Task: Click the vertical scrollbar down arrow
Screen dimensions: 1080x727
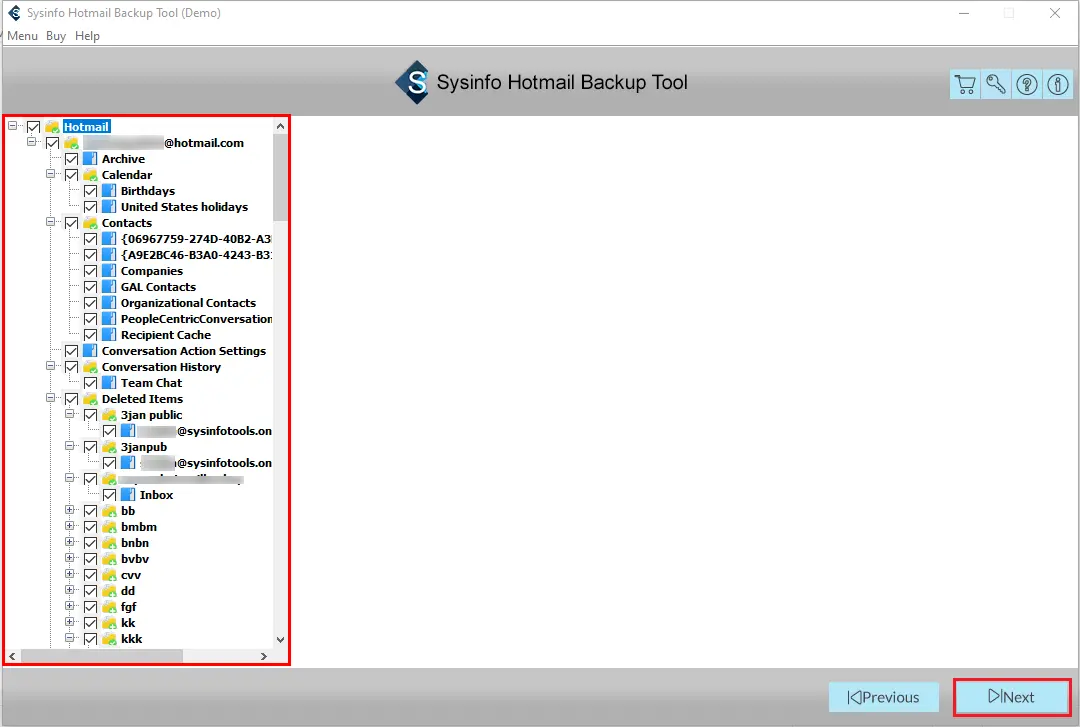Action: (280, 639)
